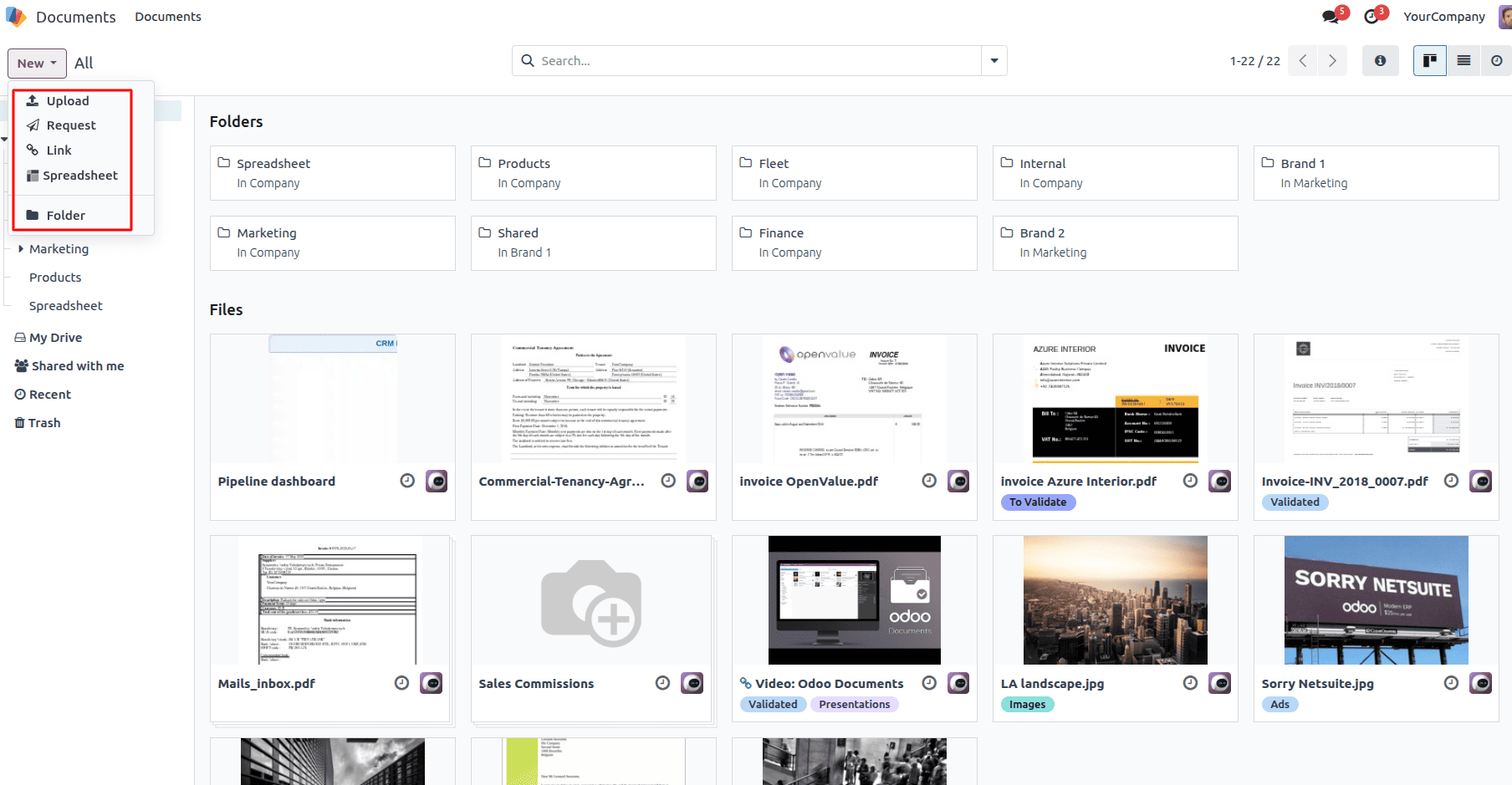Switch to kanban view
This screenshot has height=785, width=1512.
[x=1430, y=61]
